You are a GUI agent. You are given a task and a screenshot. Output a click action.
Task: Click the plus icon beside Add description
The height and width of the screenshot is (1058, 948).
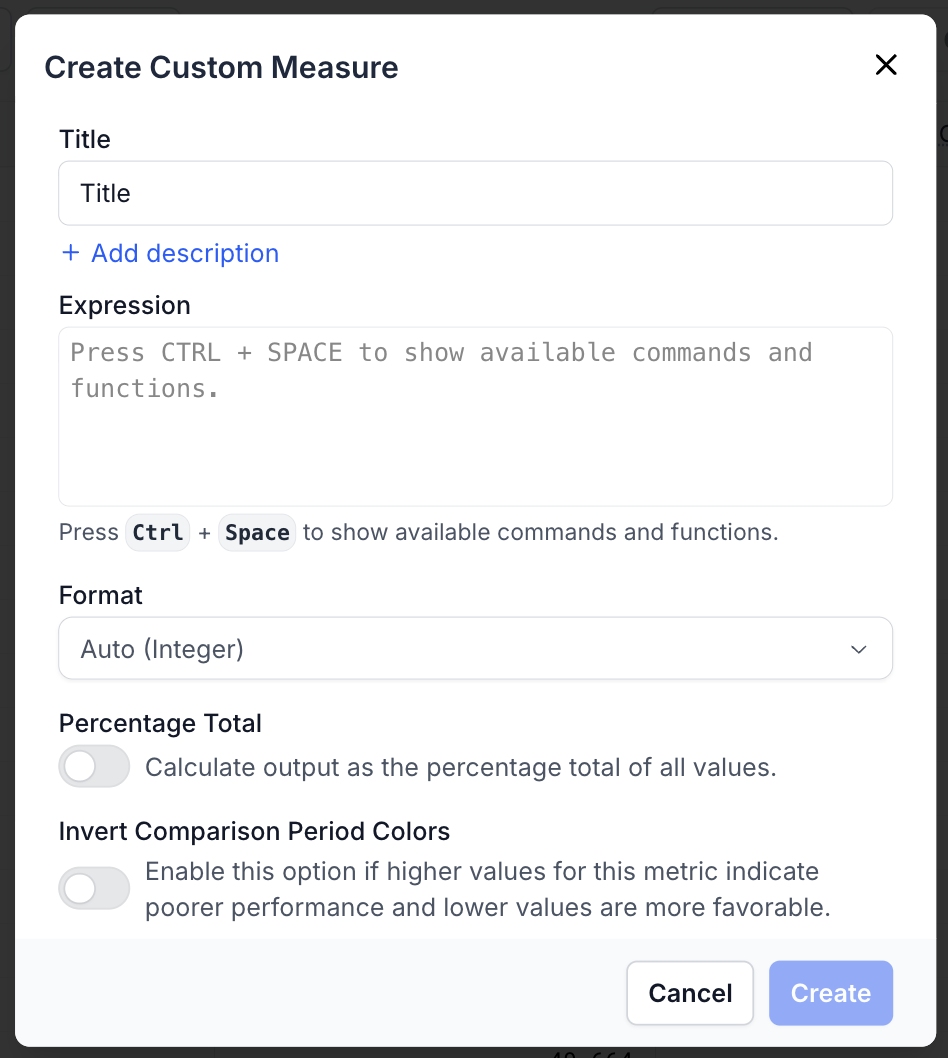pos(70,253)
